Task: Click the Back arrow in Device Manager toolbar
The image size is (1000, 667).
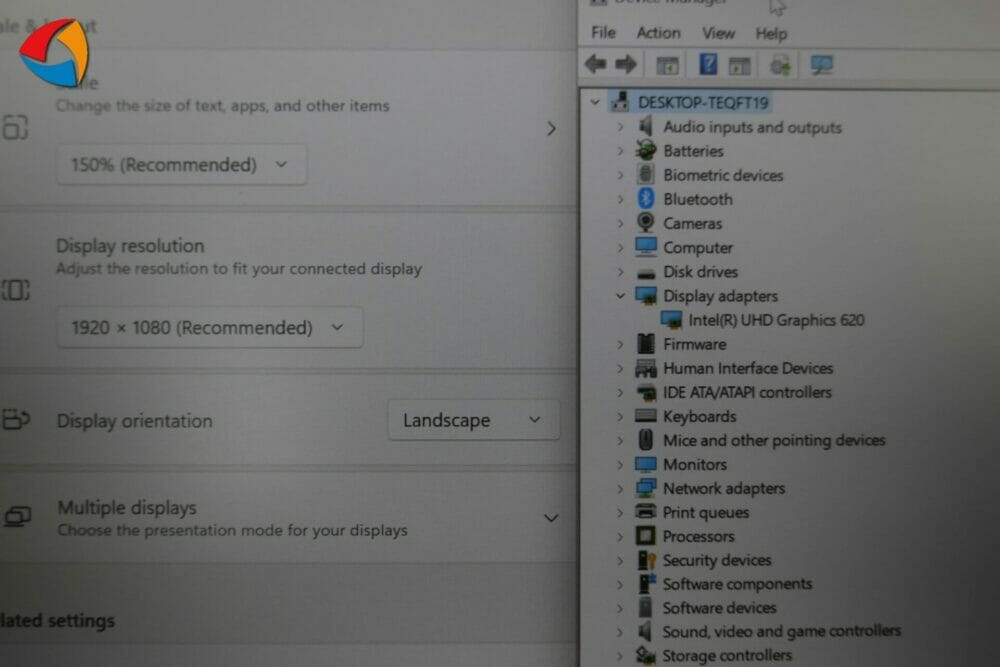Action: click(x=595, y=64)
